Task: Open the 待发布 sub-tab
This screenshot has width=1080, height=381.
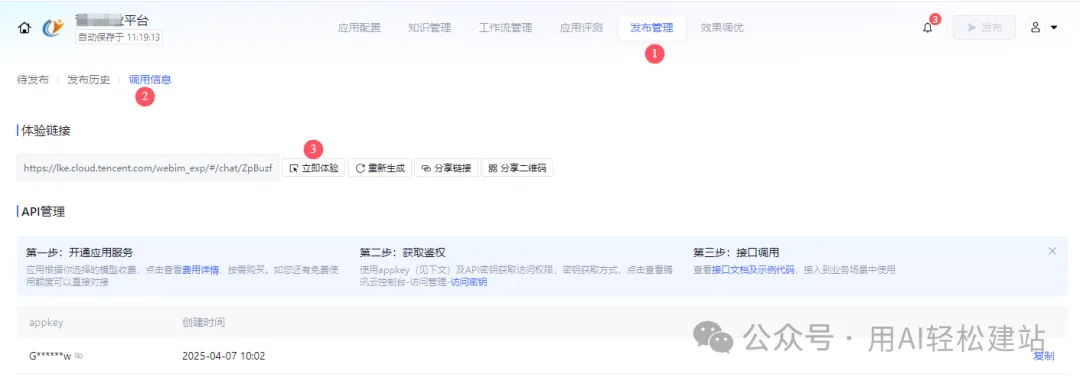Action: [33, 79]
